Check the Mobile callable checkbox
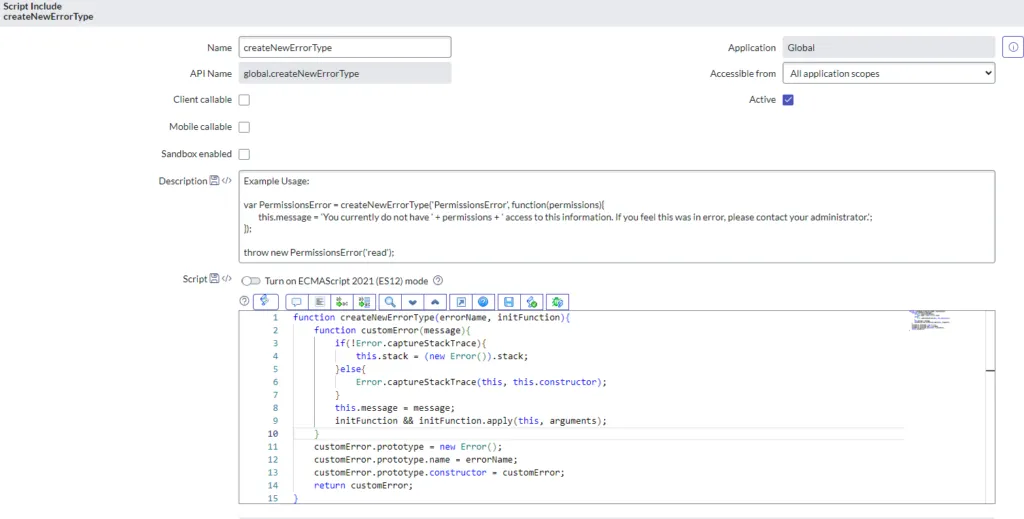The width and height of the screenshot is (1024, 519). tap(244, 127)
